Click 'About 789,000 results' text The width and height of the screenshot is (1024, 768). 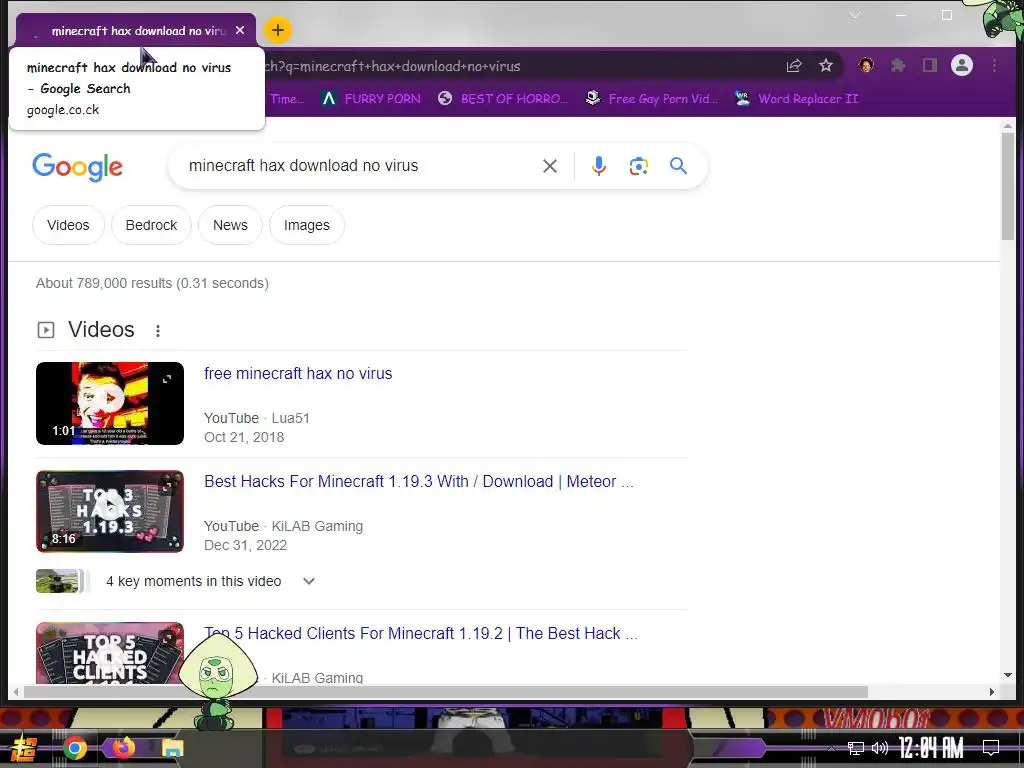[x=152, y=283]
